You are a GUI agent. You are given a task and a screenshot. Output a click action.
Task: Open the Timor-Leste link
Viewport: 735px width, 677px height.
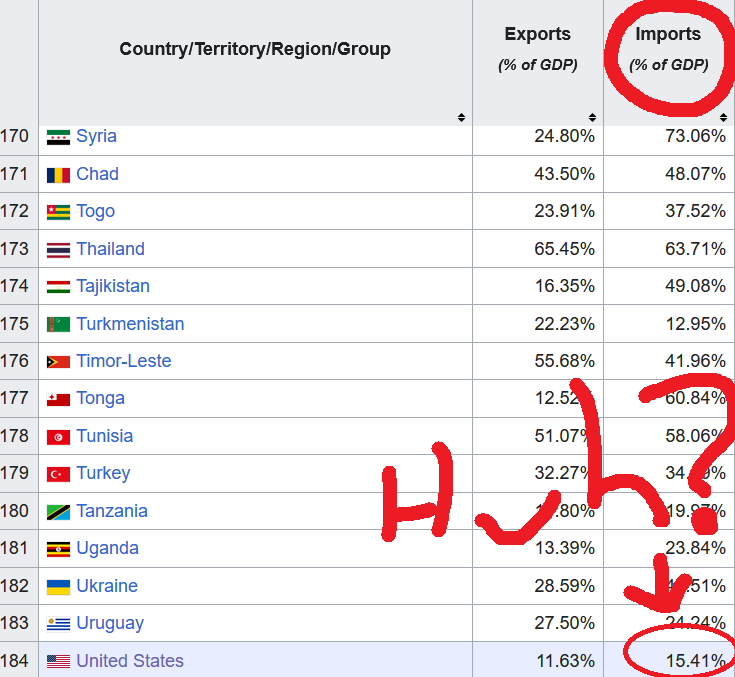pos(124,361)
